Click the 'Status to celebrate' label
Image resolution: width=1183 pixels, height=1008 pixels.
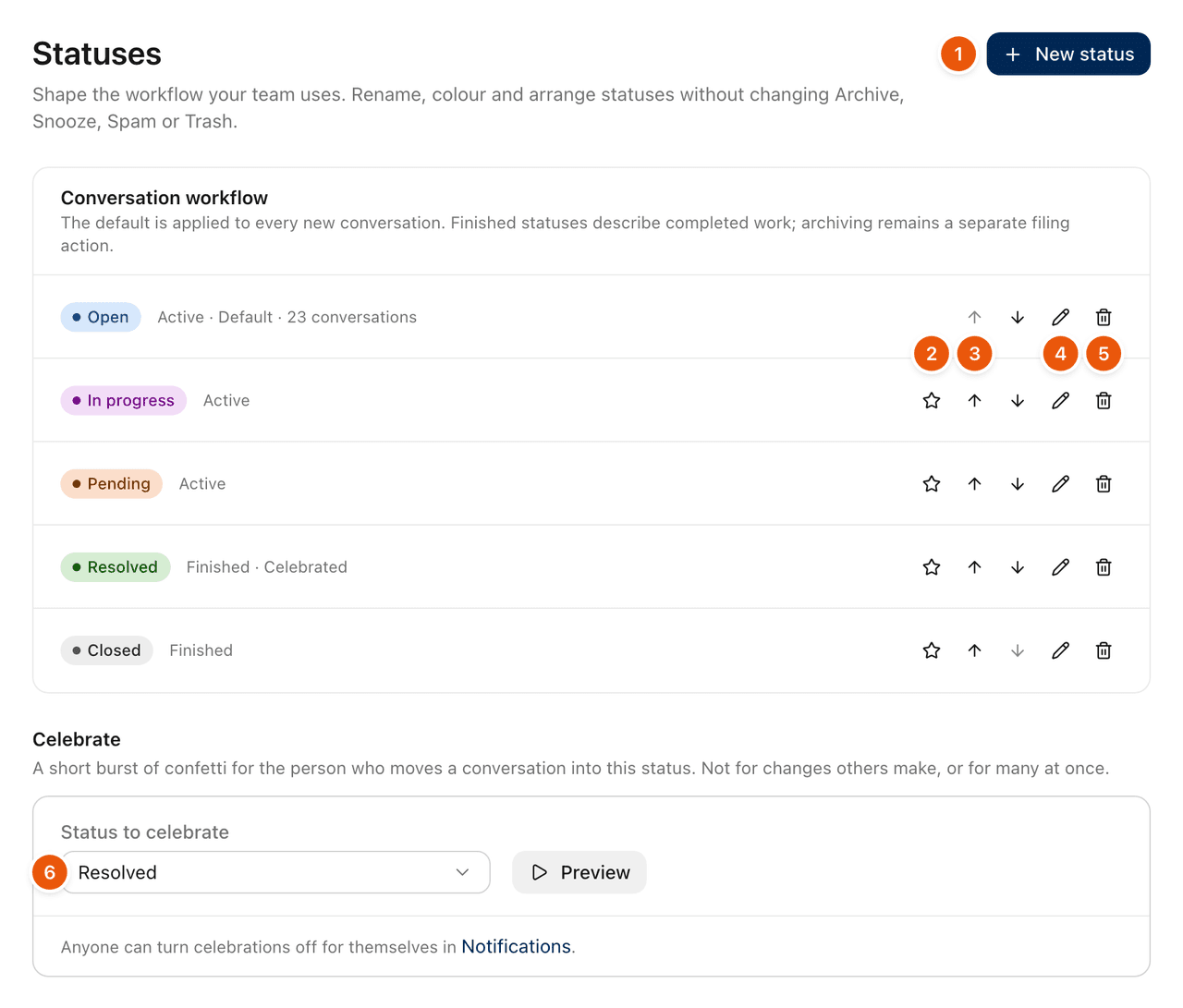click(145, 832)
